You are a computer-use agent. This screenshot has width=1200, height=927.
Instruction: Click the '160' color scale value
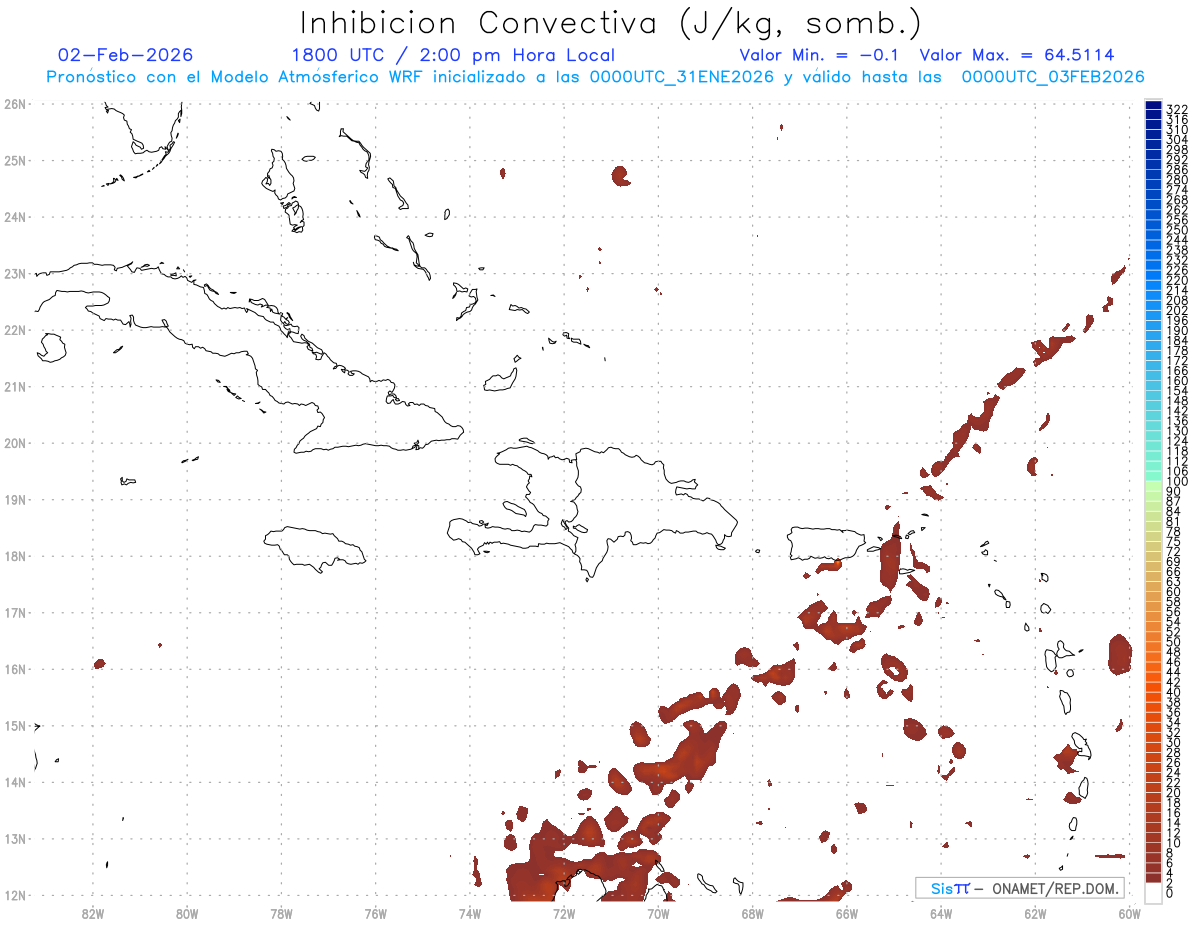point(1177,381)
